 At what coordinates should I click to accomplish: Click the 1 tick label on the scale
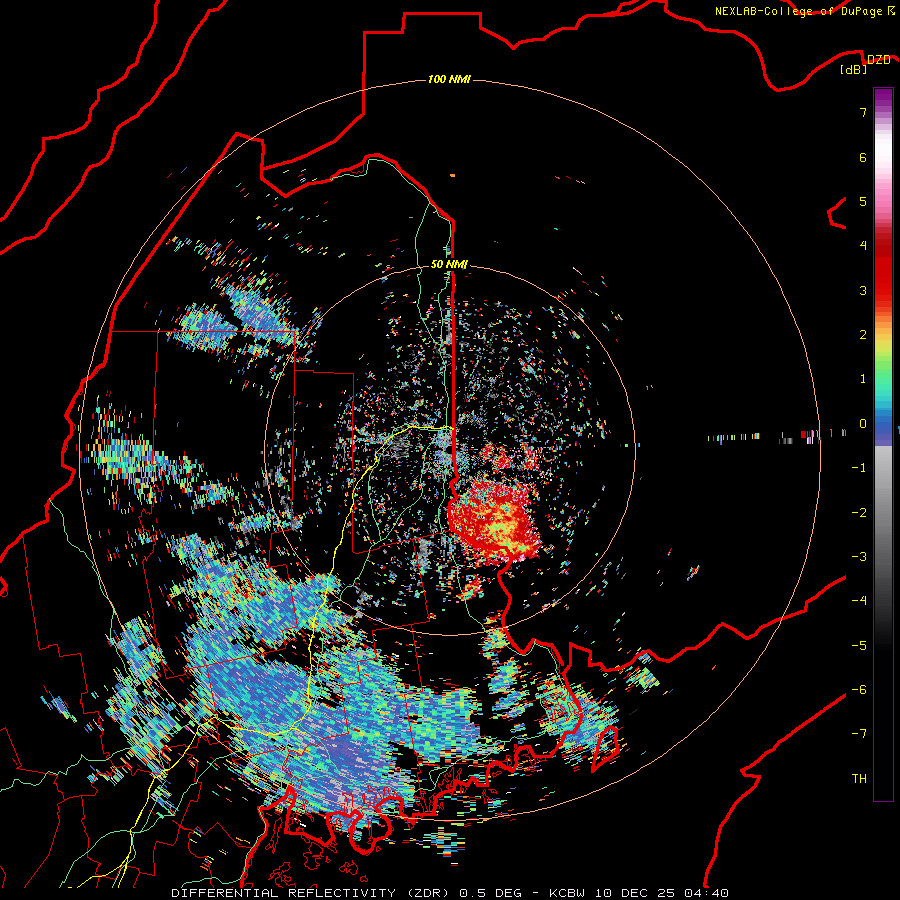[x=863, y=379]
